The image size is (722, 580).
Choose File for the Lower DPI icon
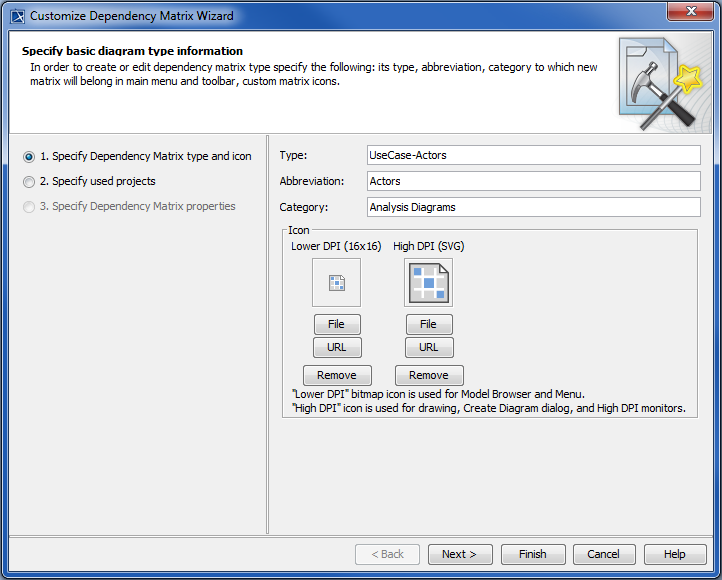click(337, 324)
